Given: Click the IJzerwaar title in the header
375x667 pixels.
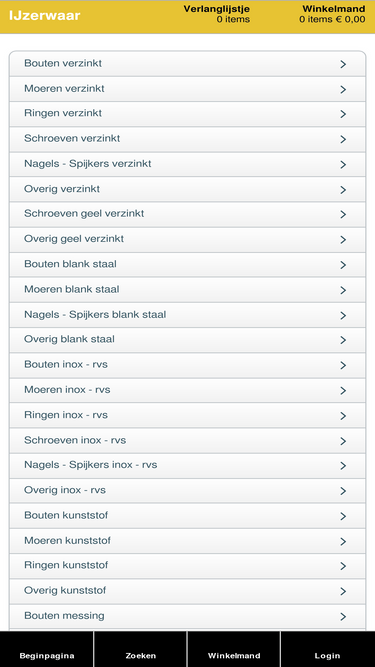Looking at the screenshot, I should tap(45, 16).
